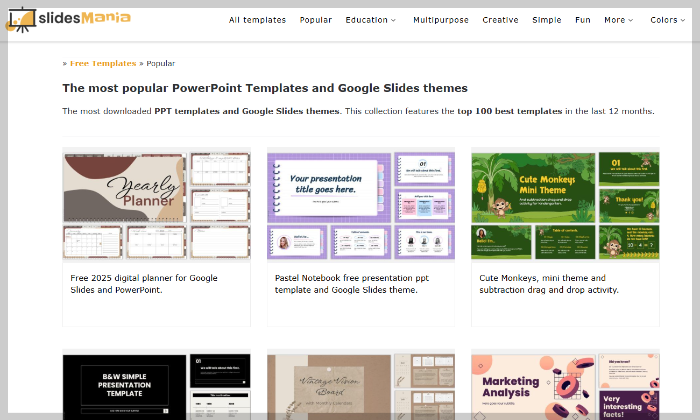This screenshot has width=700, height=420.
Task: Open the Cute Monkeys Mini Theme thumbnail
Action: pyautogui.click(x=565, y=205)
